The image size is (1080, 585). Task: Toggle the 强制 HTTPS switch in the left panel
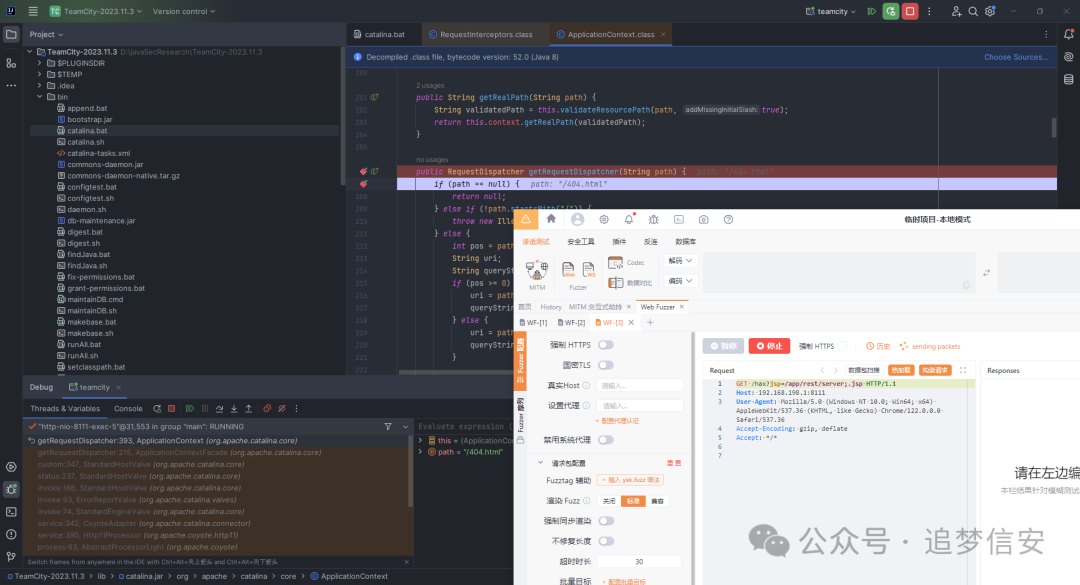click(x=605, y=345)
